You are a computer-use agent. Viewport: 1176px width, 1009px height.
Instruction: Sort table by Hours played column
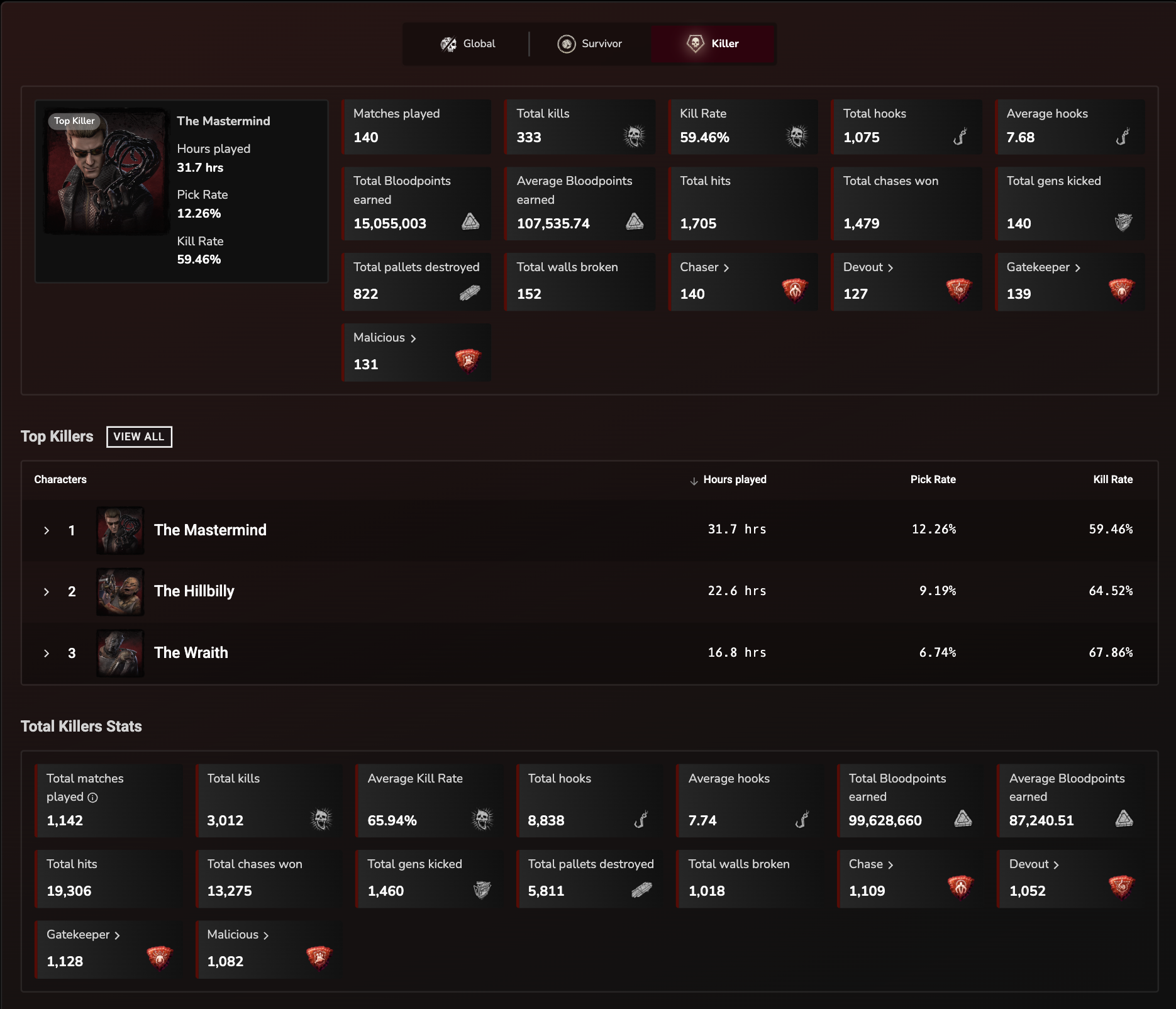coord(728,479)
